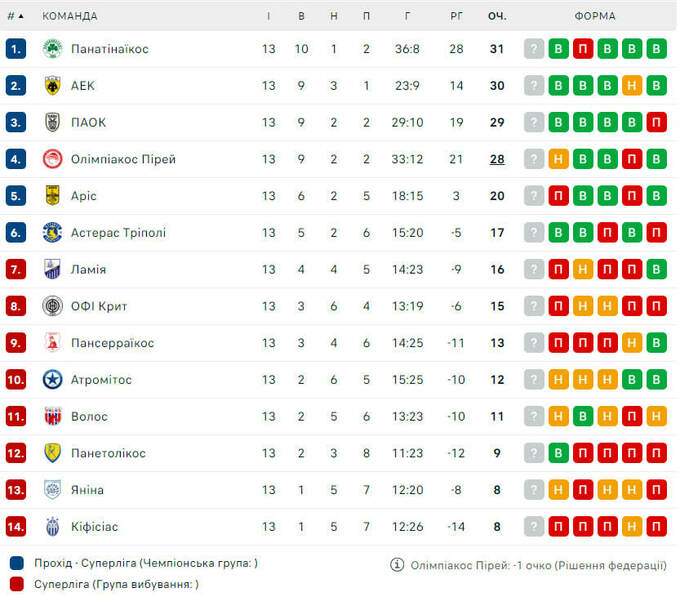Click AEK's orange Н draw form badge
The width and height of the screenshot is (680, 597).
632,86
